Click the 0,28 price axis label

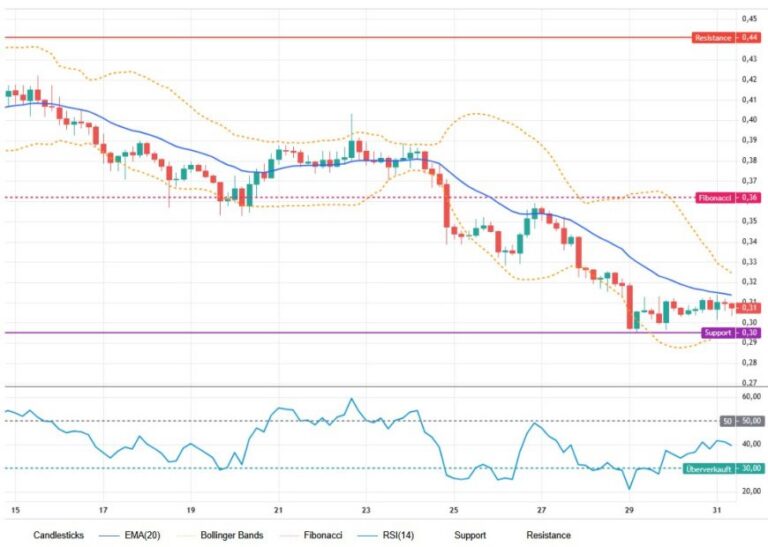[x=749, y=362]
